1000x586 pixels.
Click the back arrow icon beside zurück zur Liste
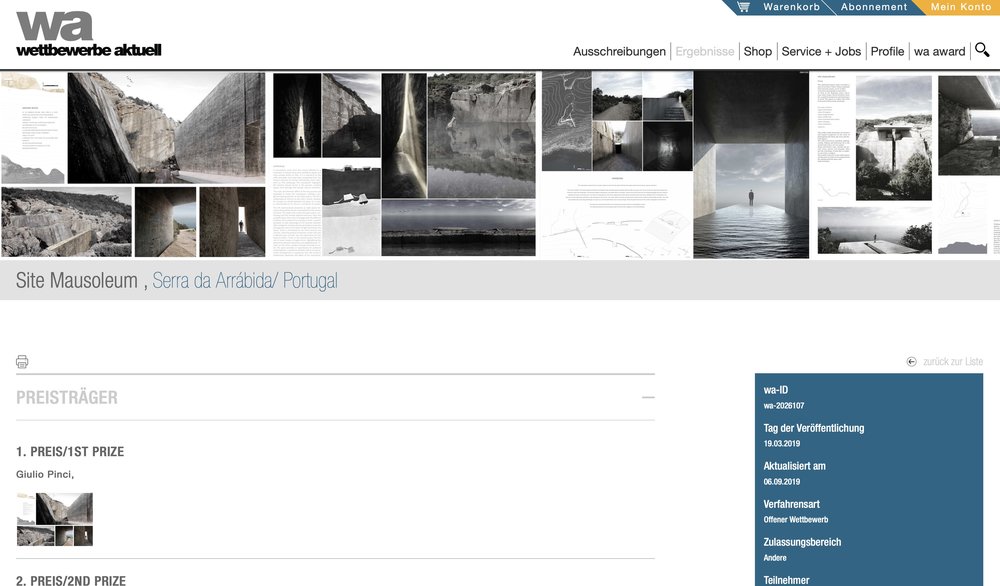pyautogui.click(x=911, y=362)
